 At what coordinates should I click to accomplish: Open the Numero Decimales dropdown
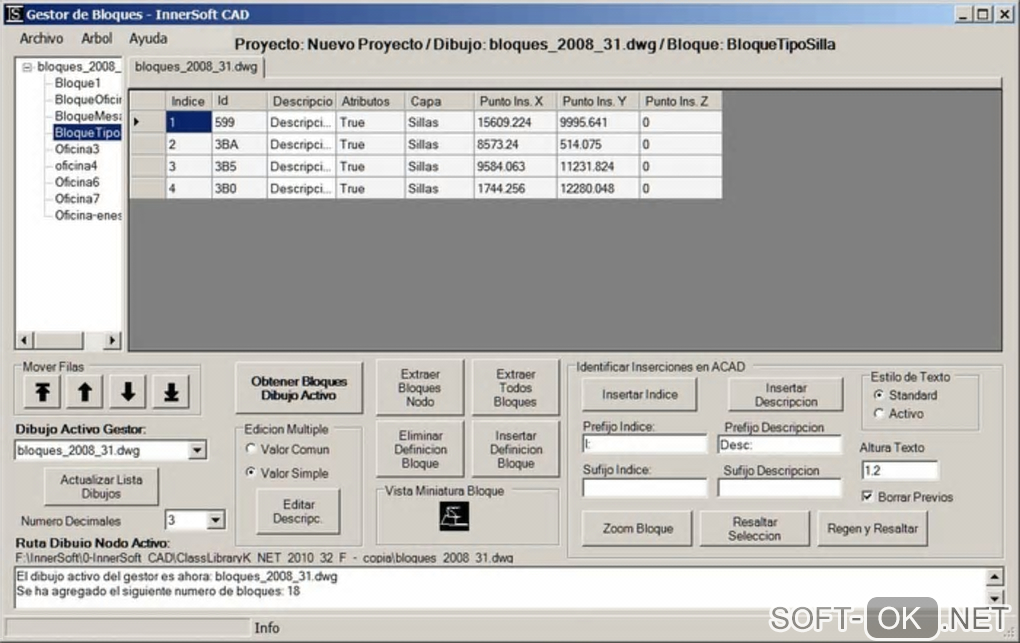click(215, 520)
